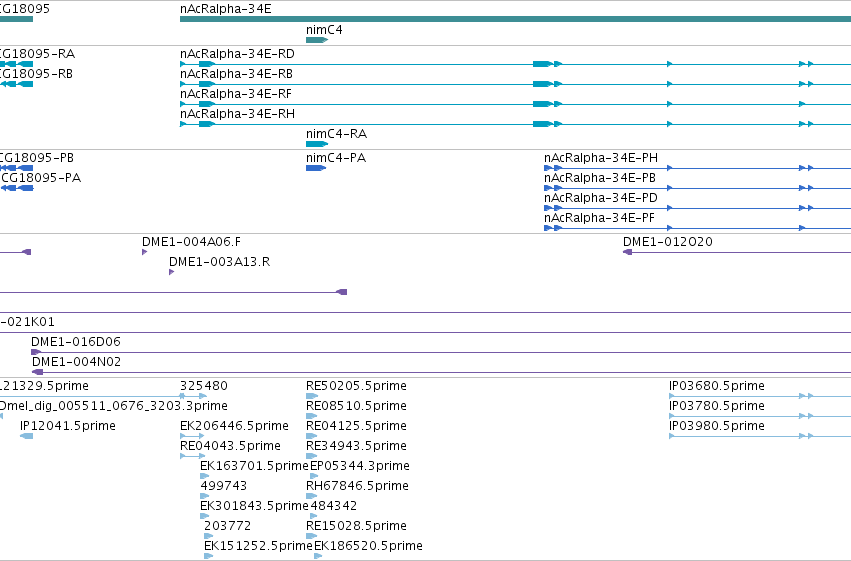The image size is (851, 561).
Task: Select the nAcRalpha-34E-RB transcript label
Action: click(236, 74)
